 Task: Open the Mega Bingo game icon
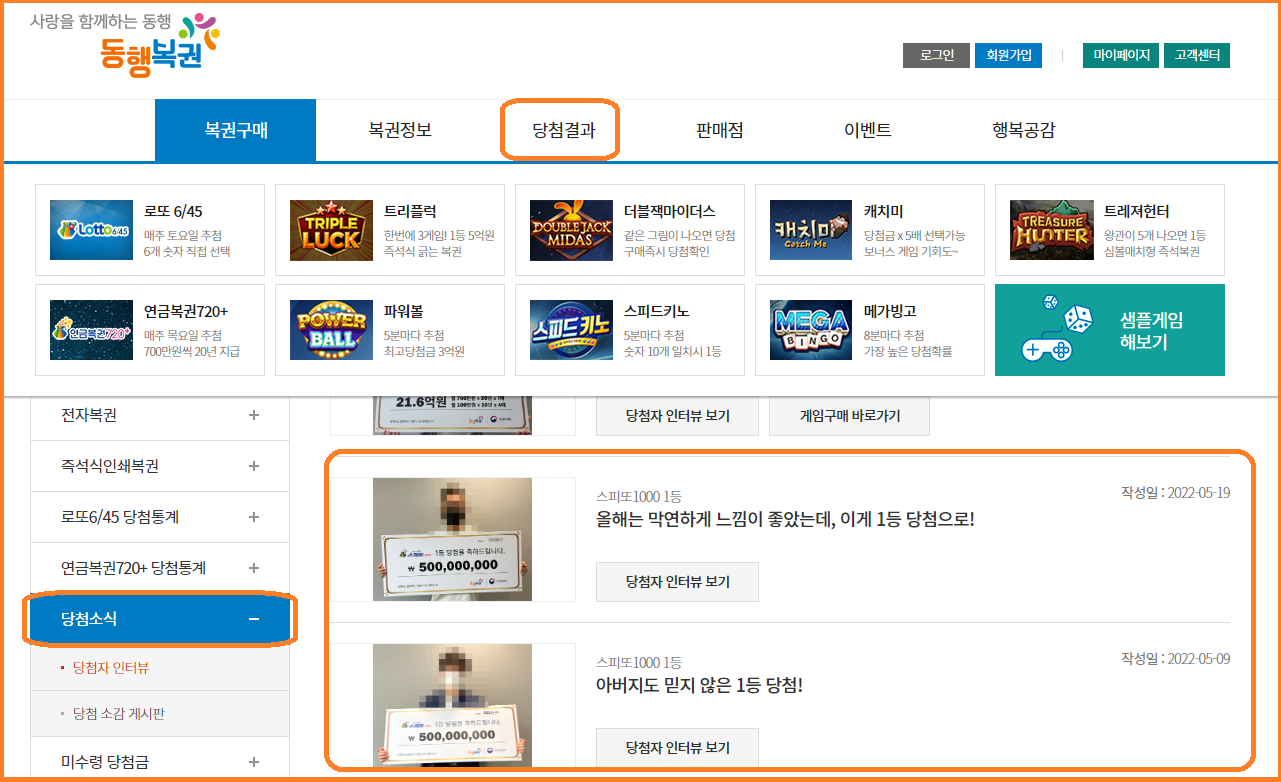click(811, 330)
